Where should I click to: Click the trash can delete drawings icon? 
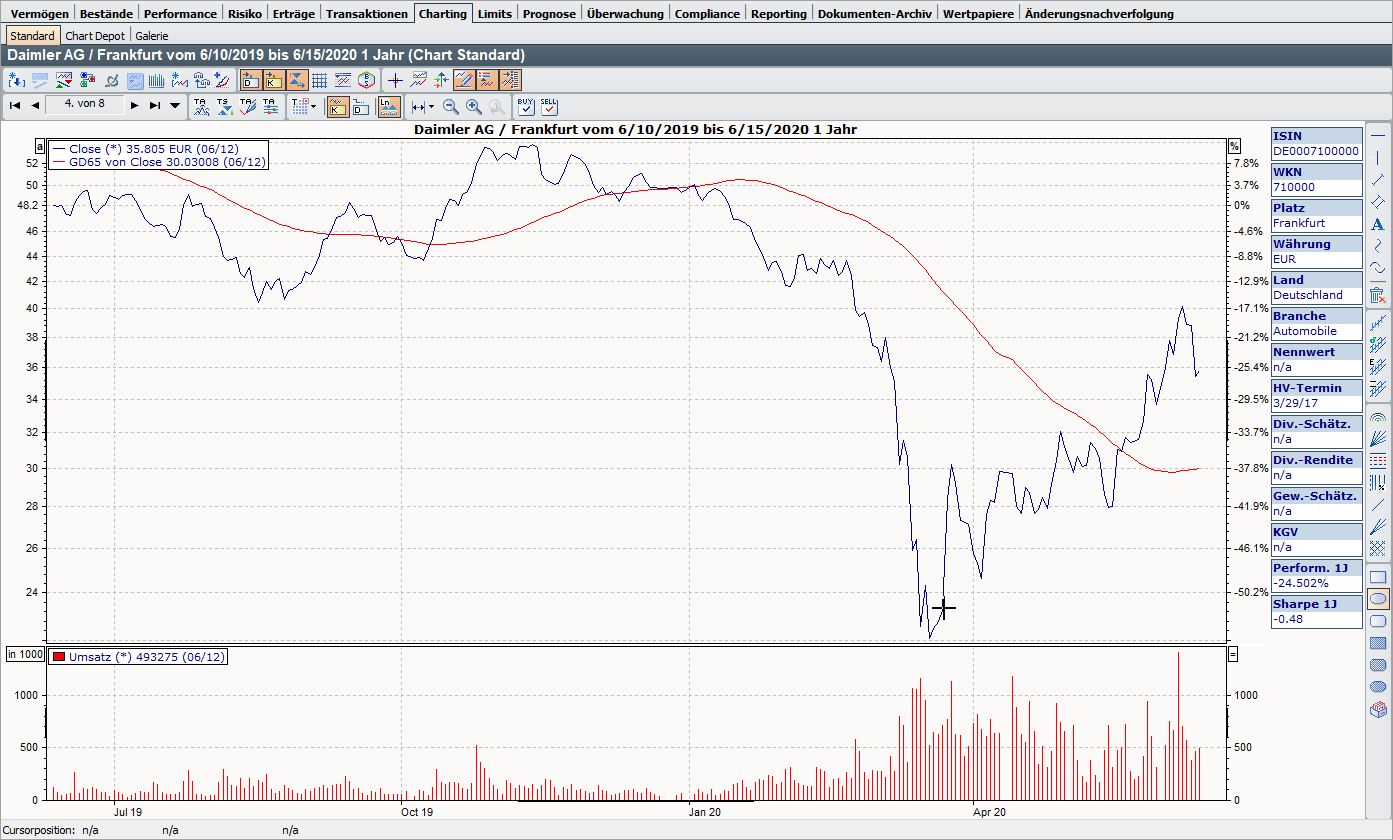coord(1378,295)
